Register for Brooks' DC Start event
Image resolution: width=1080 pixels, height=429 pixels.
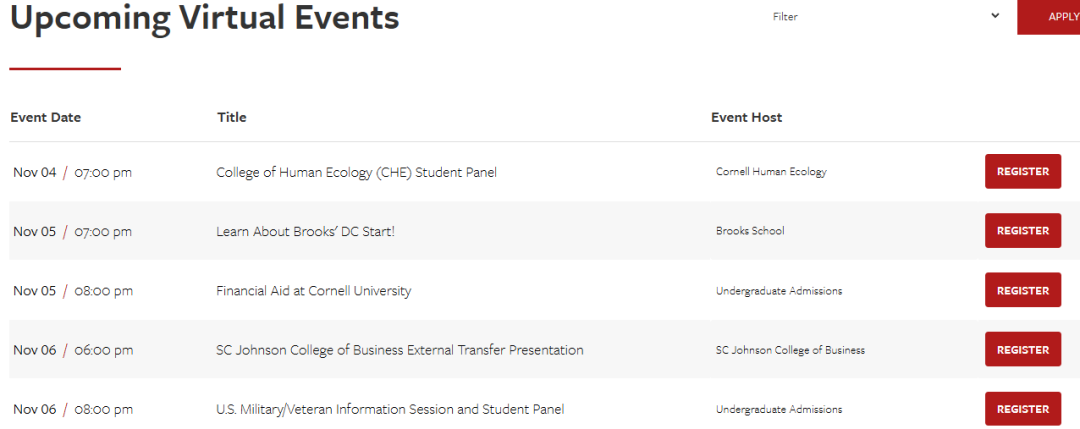point(1022,231)
